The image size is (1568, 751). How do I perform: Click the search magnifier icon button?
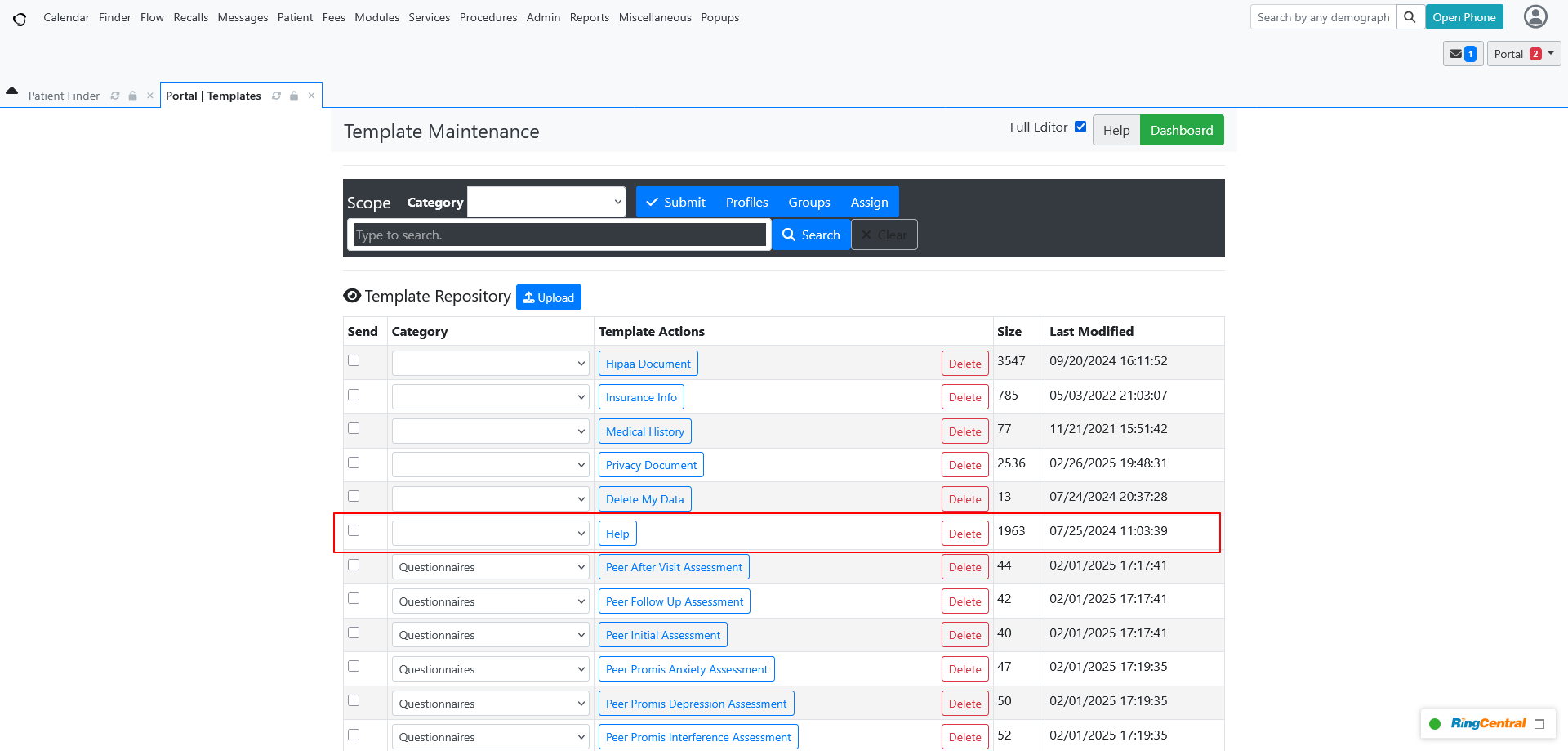pos(1410,17)
